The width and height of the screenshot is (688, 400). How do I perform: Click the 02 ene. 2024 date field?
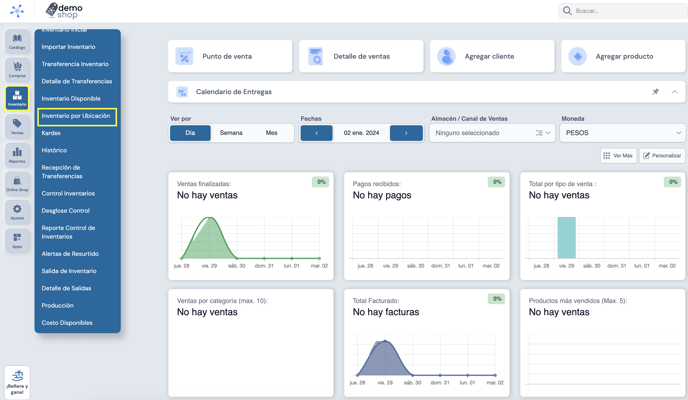click(361, 133)
